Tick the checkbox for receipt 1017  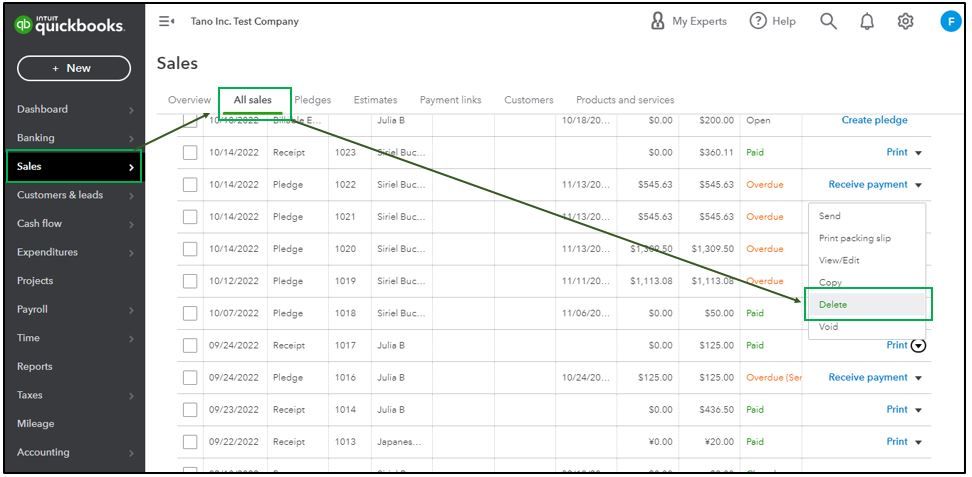coord(190,345)
